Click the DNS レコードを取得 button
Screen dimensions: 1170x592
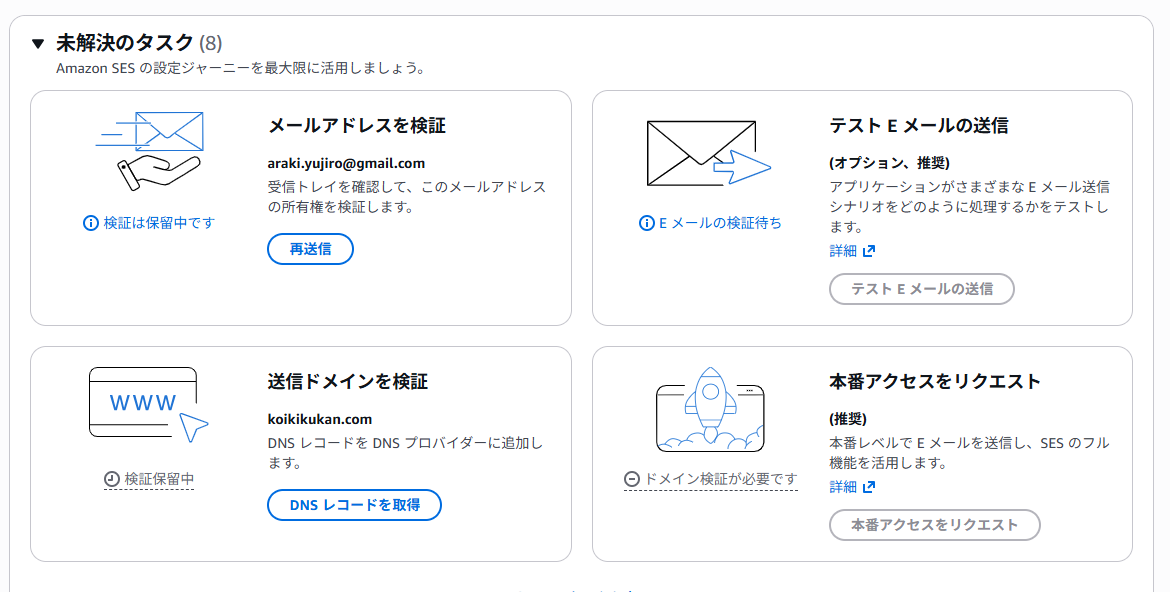coord(354,505)
